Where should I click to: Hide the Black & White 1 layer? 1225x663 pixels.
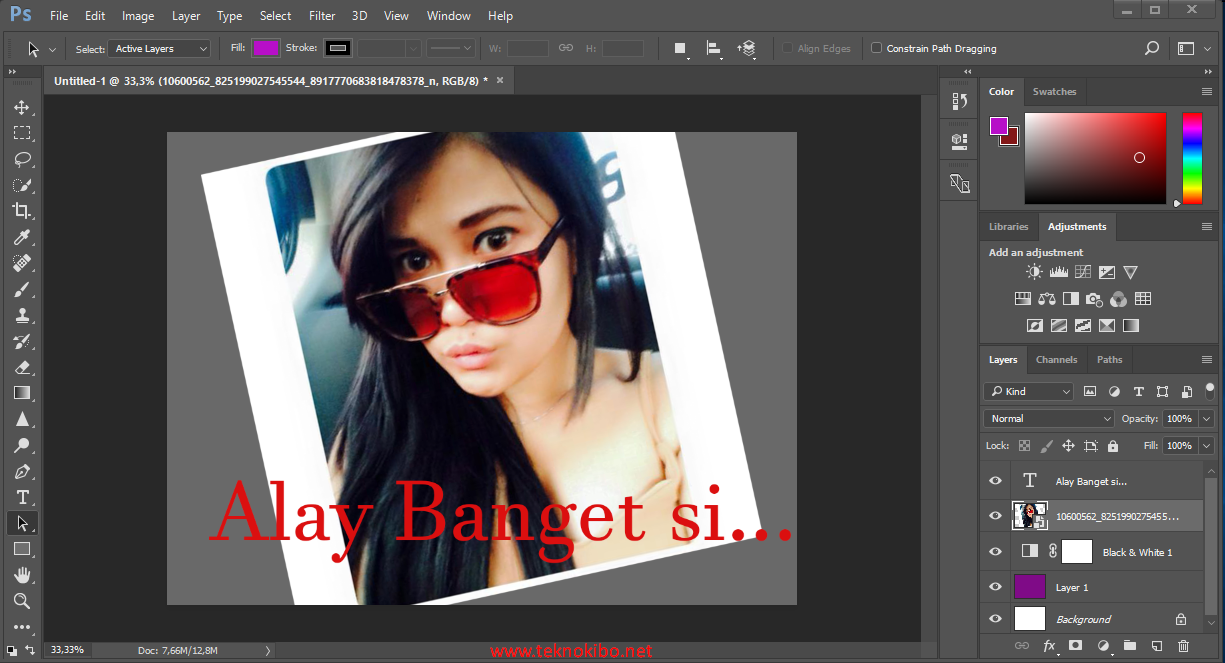[x=995, y=551]
